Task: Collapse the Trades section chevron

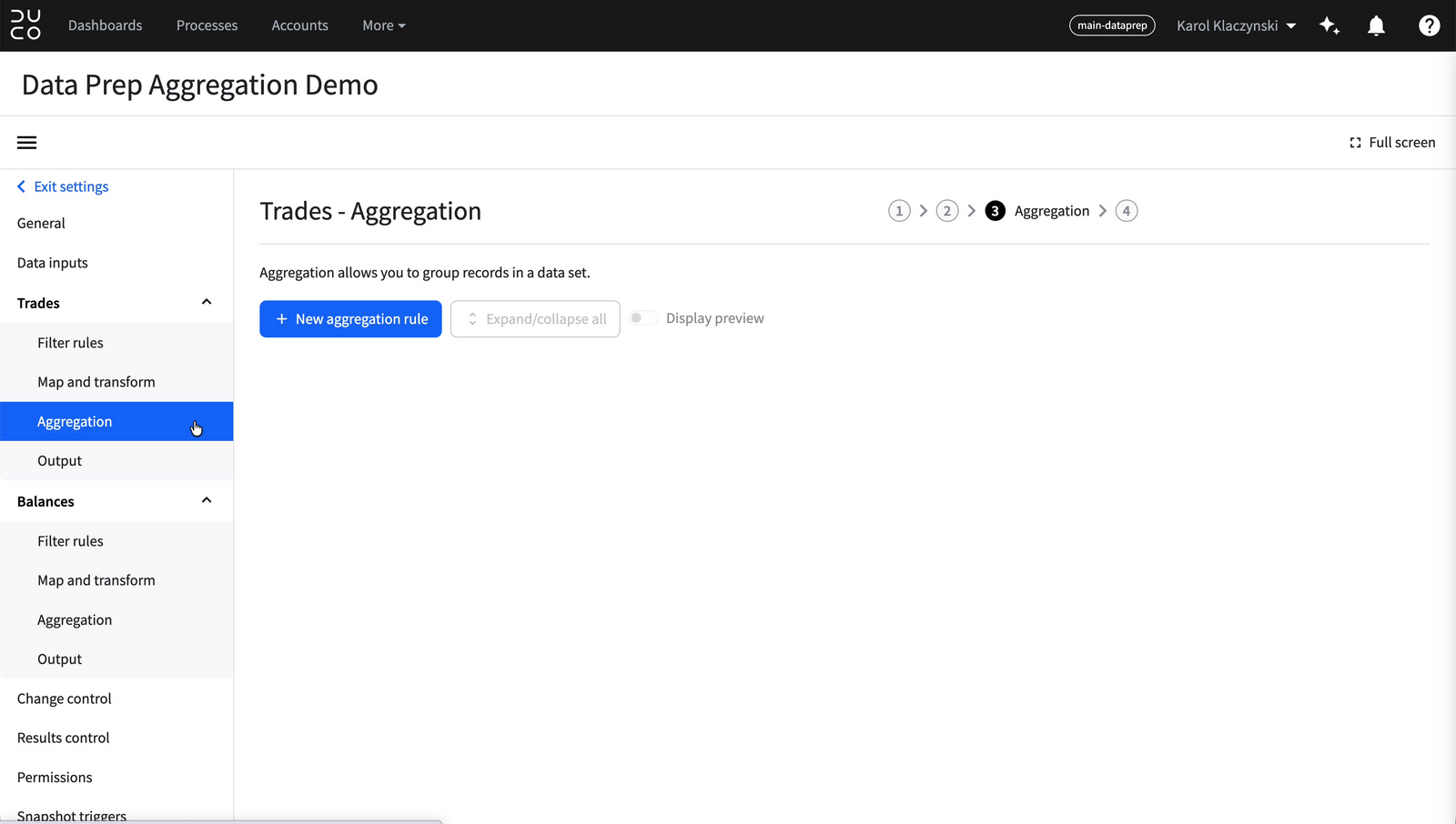Action: (x=207, y=302)
